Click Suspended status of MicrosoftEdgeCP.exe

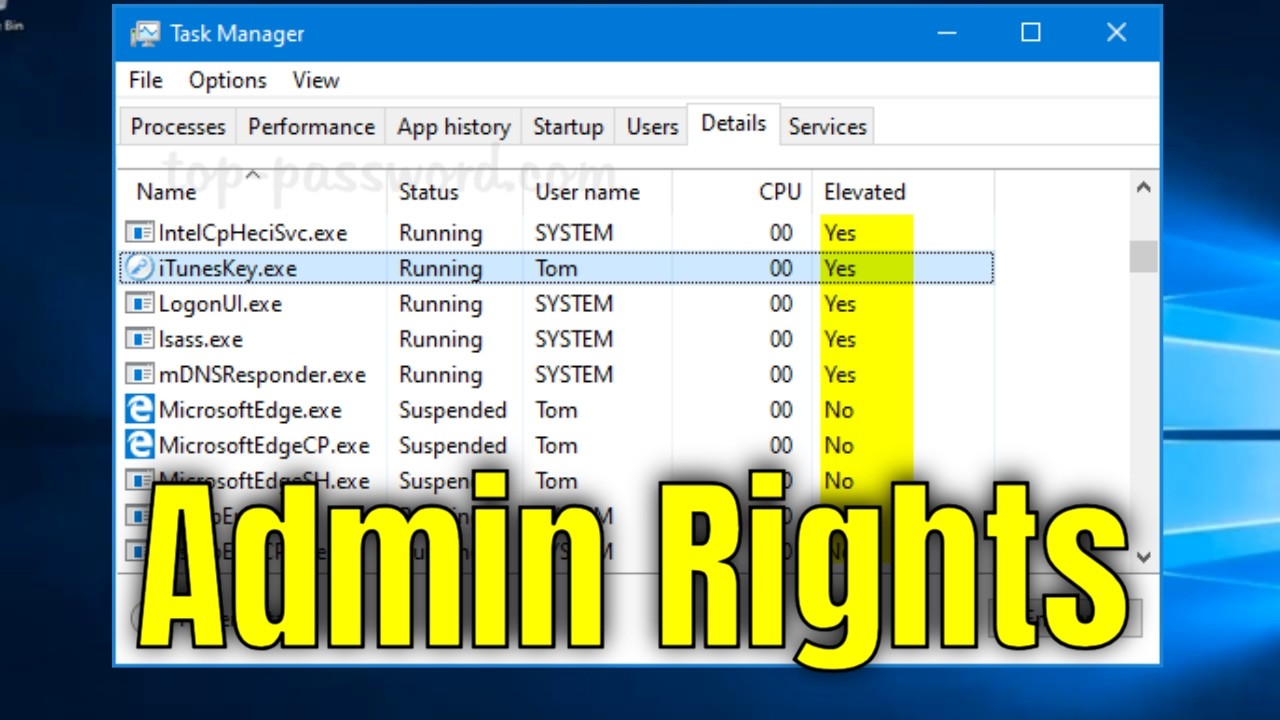(453, 445)
